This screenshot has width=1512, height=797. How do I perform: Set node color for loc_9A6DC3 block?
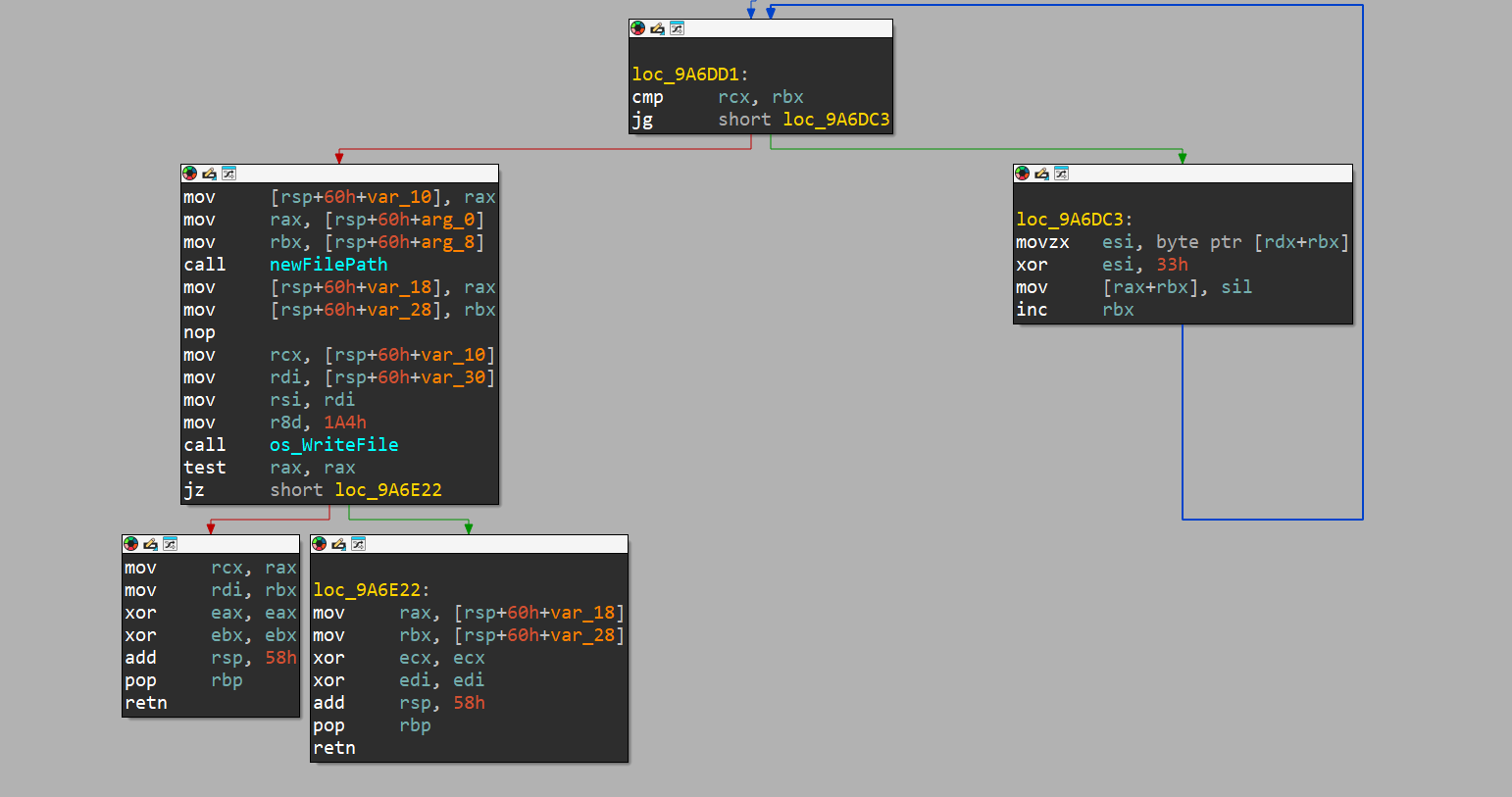tap(1023, 174)
